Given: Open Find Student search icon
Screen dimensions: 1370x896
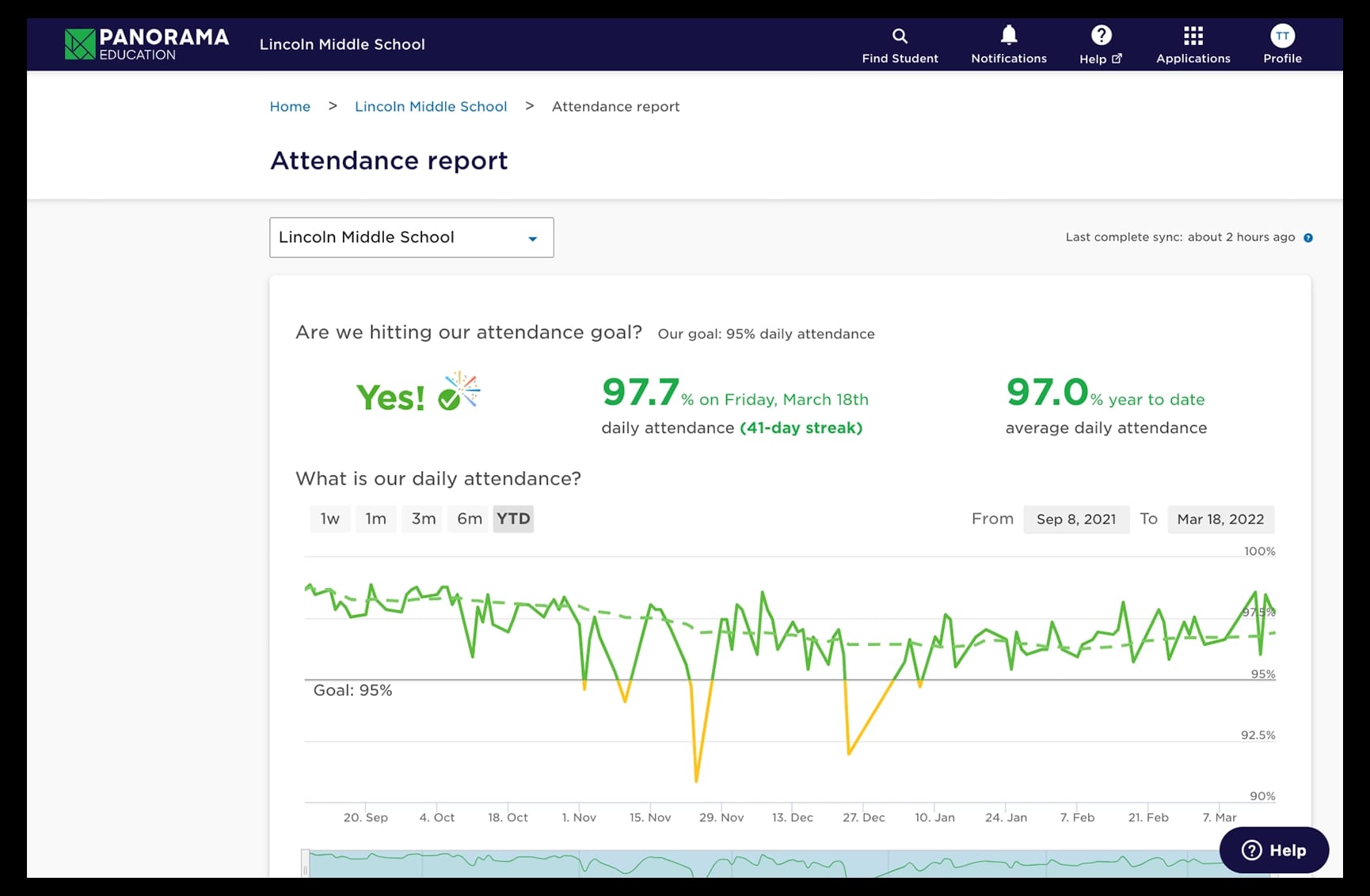Looking at the screenshot, I should click(x=900, y=36).
